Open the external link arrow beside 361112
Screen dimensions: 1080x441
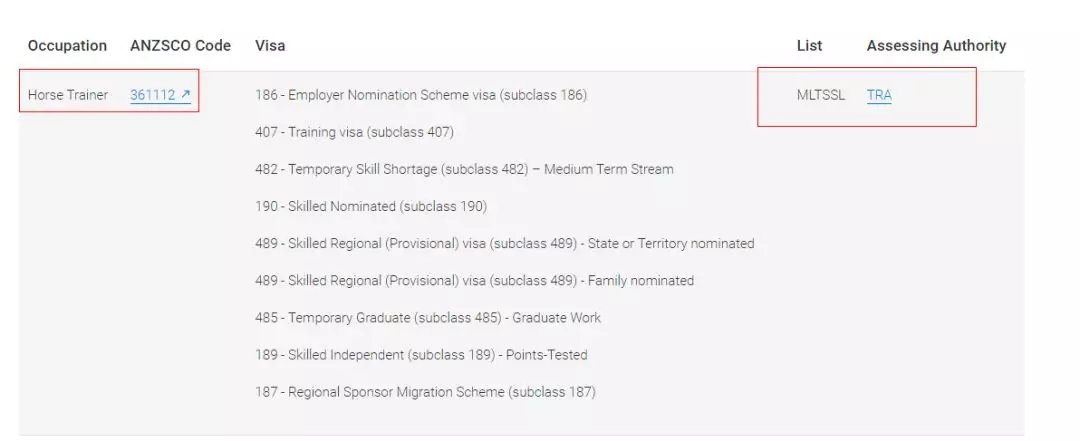tap(186, 95)
